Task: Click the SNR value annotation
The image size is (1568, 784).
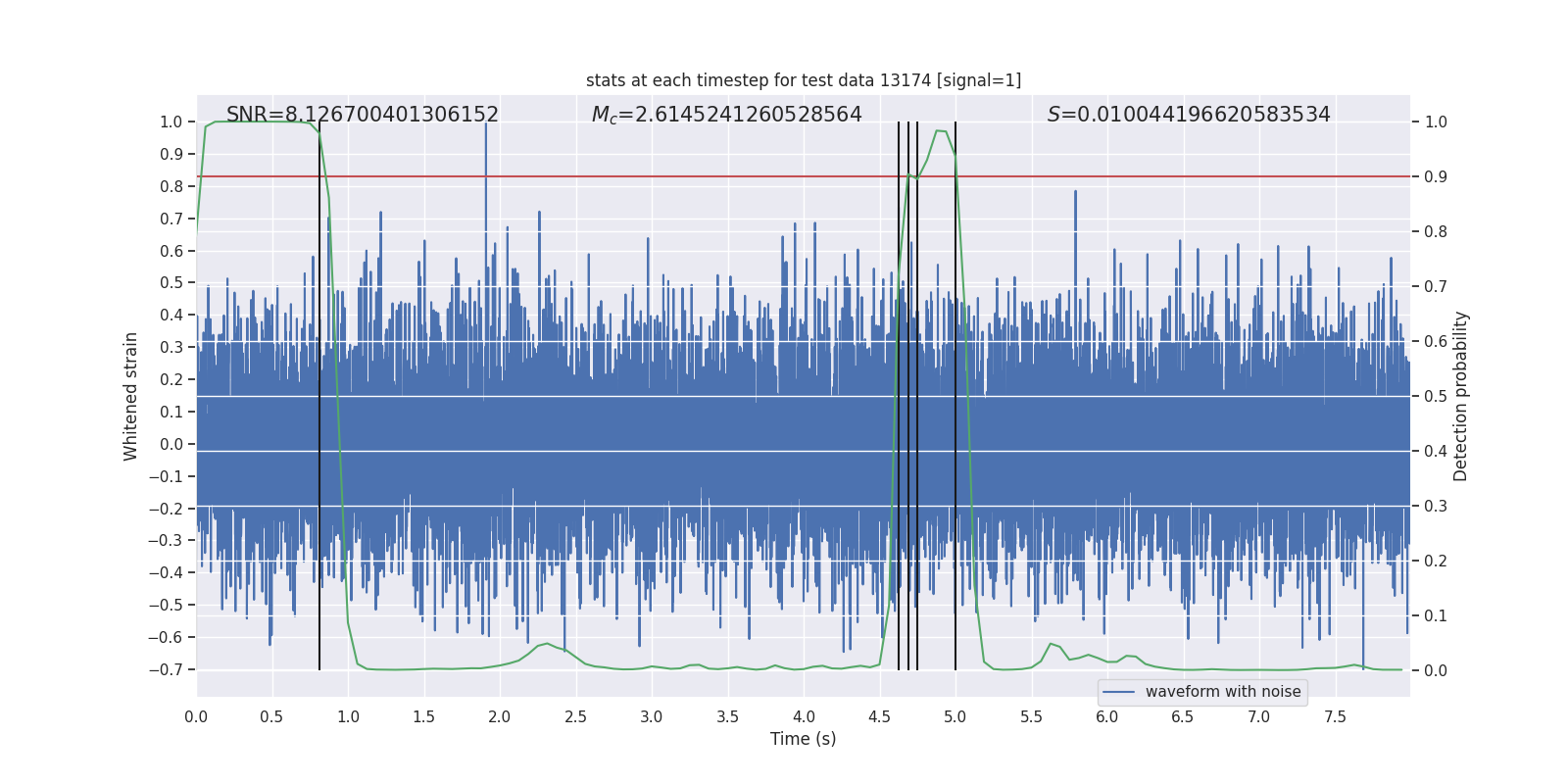Action: (x=363, y=115)
